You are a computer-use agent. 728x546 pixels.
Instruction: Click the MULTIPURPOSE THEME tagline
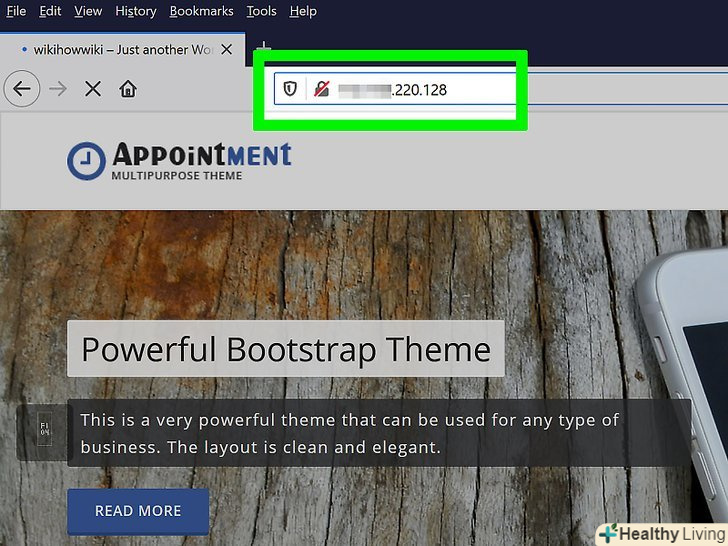point(177,176)
